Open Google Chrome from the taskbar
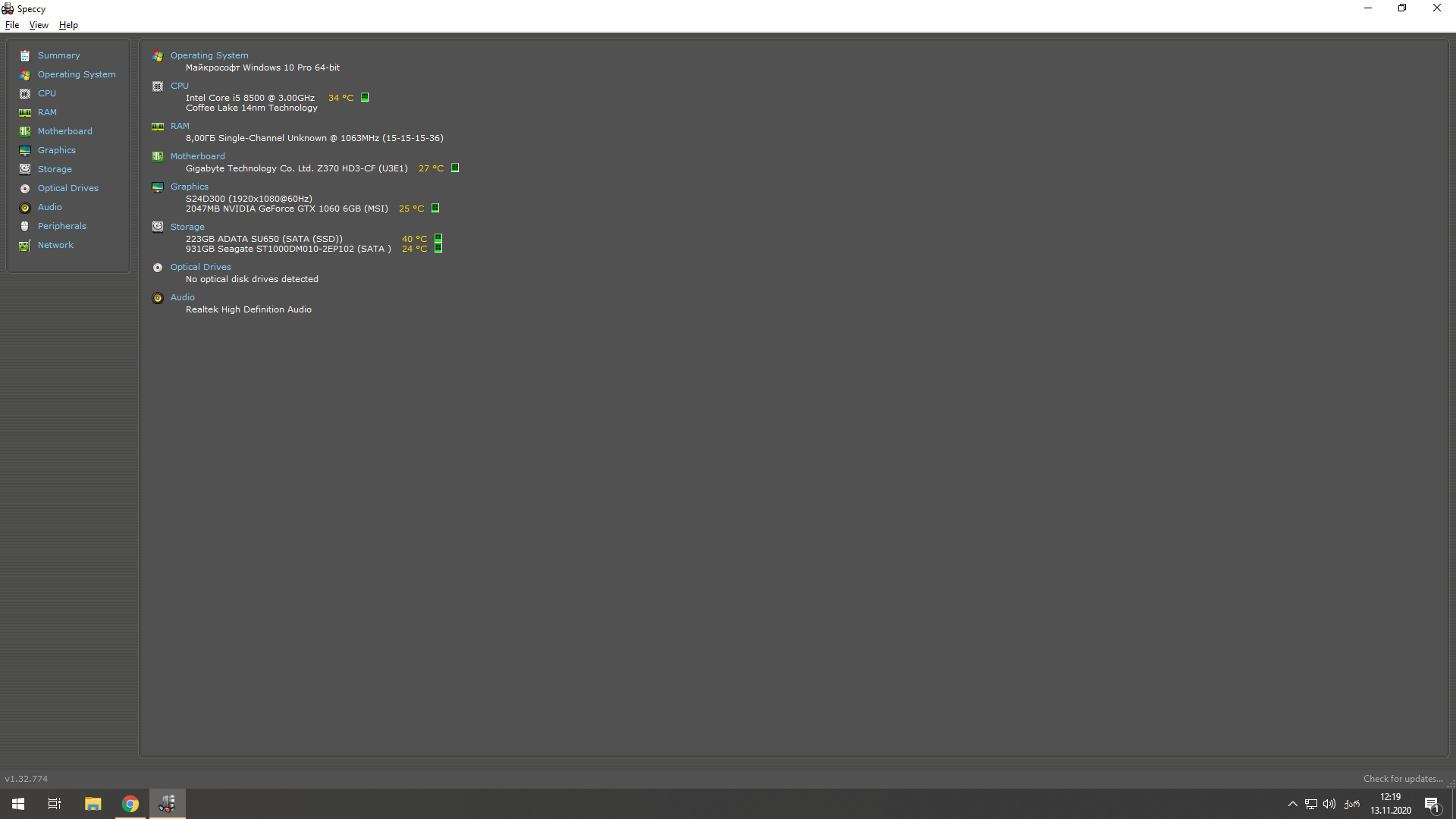The height and width of the screenshot is (819, 1456). (130, 804)
